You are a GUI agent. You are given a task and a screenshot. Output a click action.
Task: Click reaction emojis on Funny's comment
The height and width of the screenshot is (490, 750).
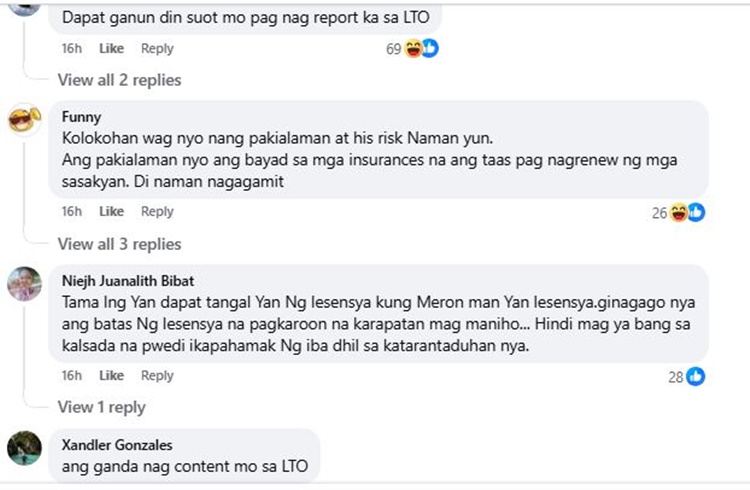click(x=687, y=212)
